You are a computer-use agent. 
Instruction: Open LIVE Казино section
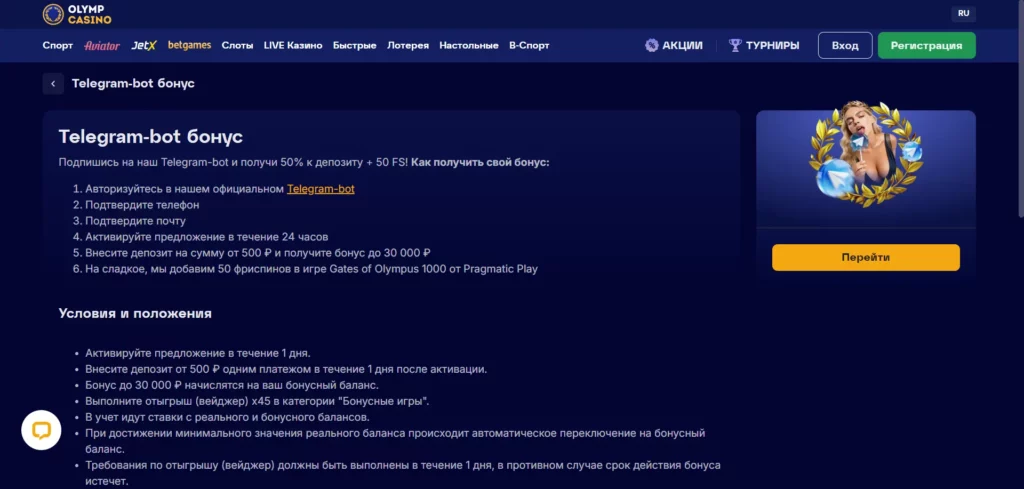coord(293,46)
